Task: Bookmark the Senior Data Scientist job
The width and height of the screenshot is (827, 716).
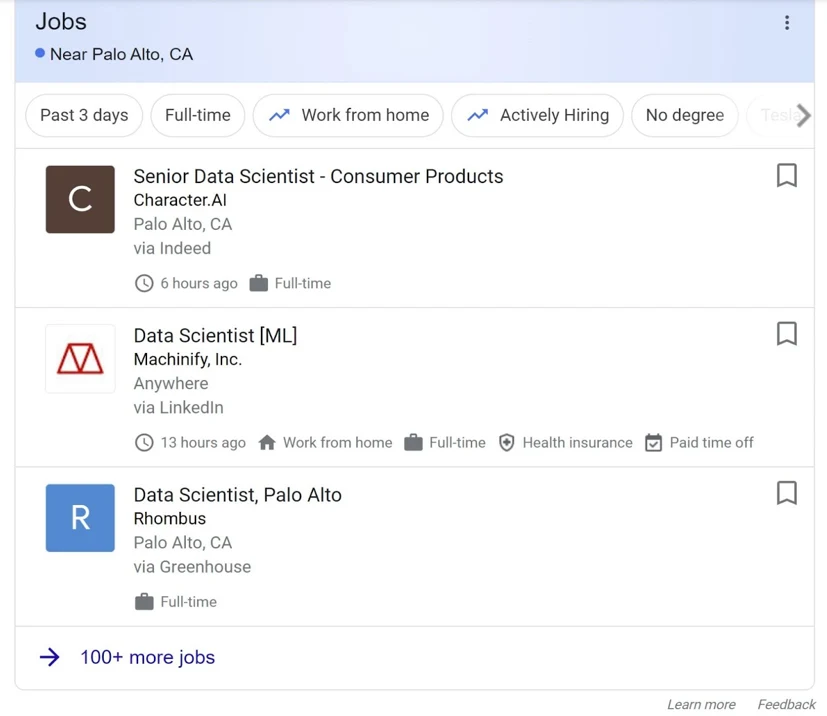Action: click(x=787, y=175)
